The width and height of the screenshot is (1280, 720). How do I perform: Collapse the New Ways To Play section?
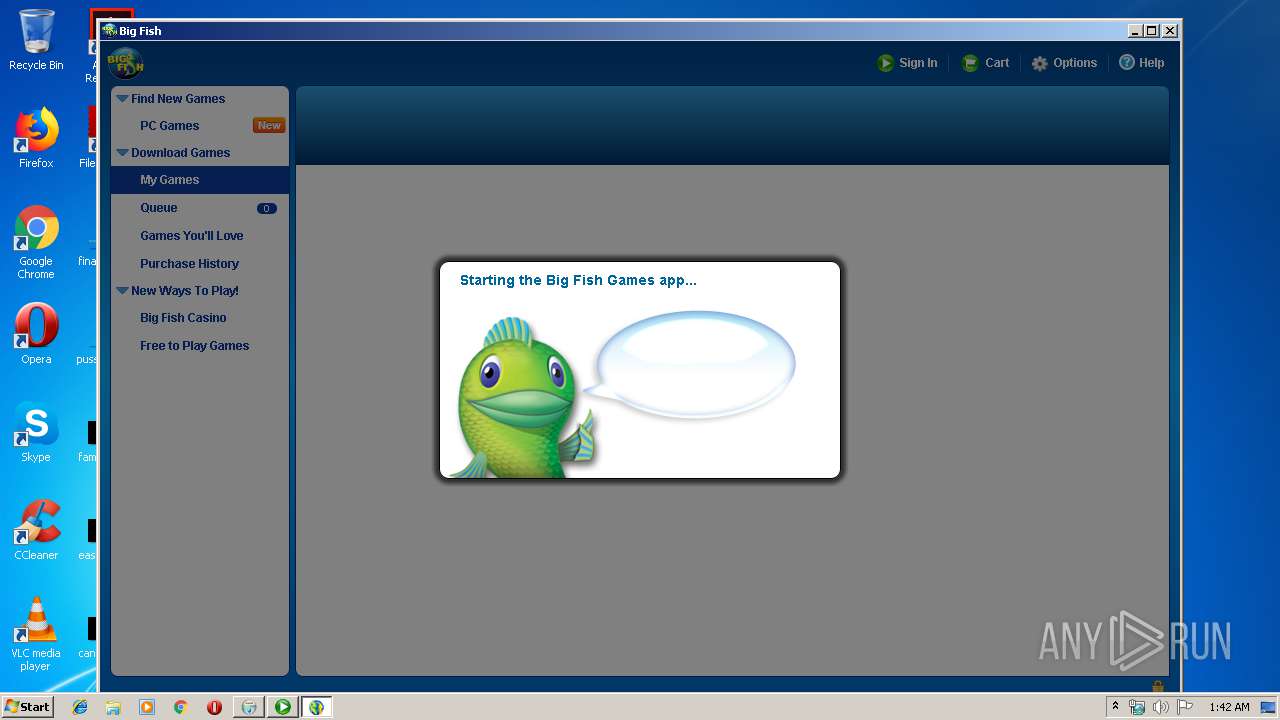coord(122,291)
